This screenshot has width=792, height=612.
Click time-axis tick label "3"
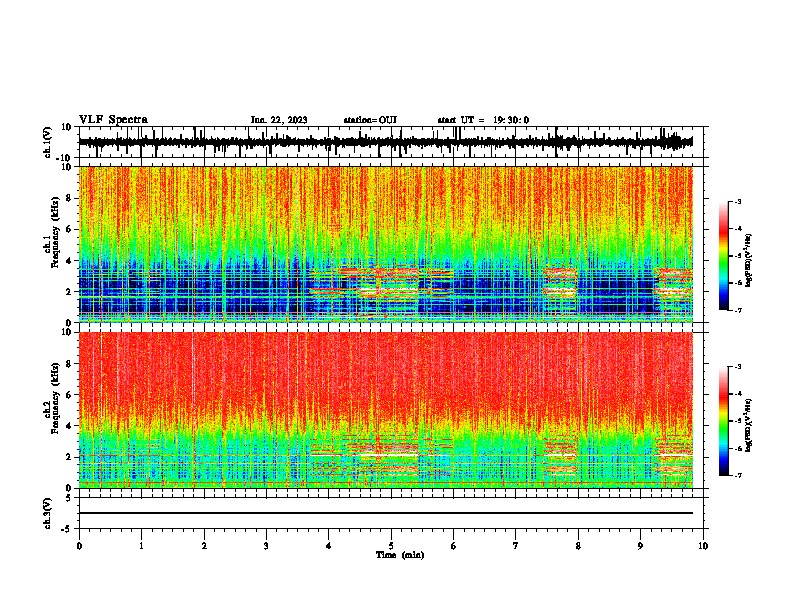266,546
